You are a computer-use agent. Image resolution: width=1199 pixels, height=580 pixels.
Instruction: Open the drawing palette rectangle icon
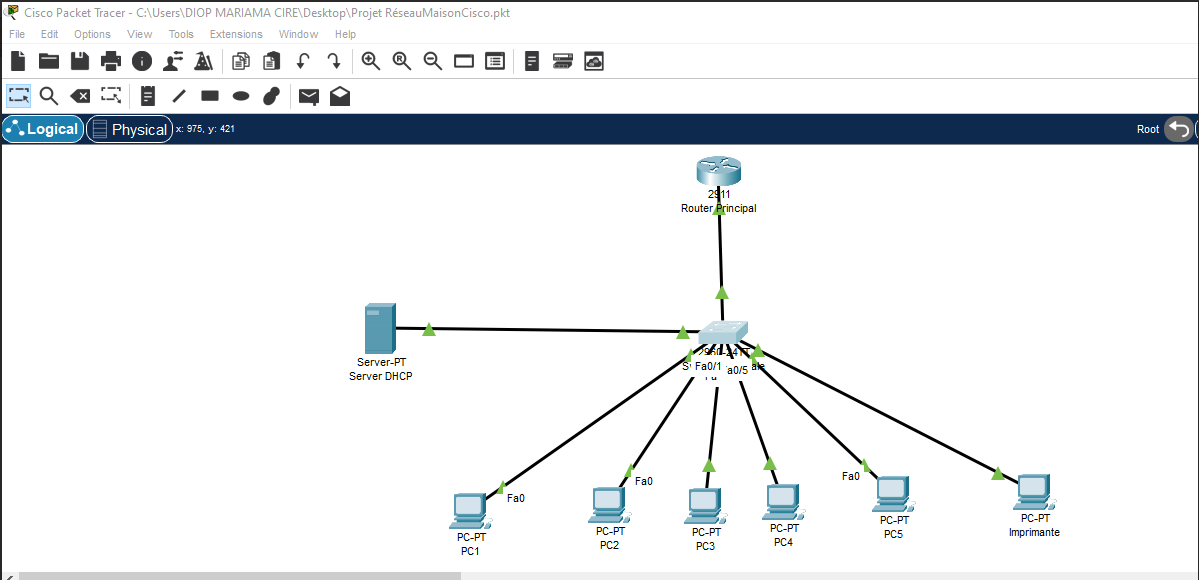(x=464, y=61)
